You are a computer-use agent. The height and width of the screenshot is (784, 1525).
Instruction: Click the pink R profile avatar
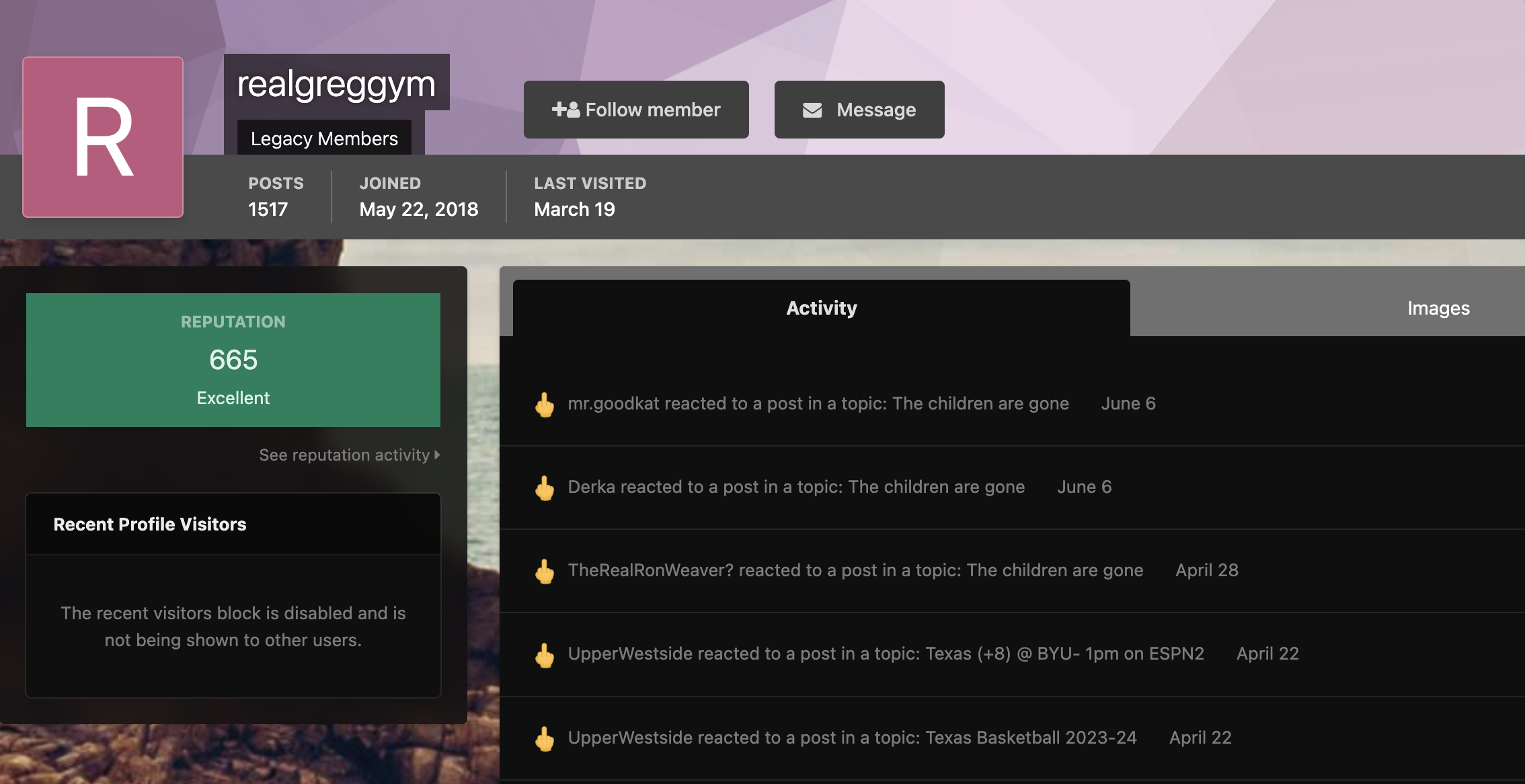pos(103,137)
